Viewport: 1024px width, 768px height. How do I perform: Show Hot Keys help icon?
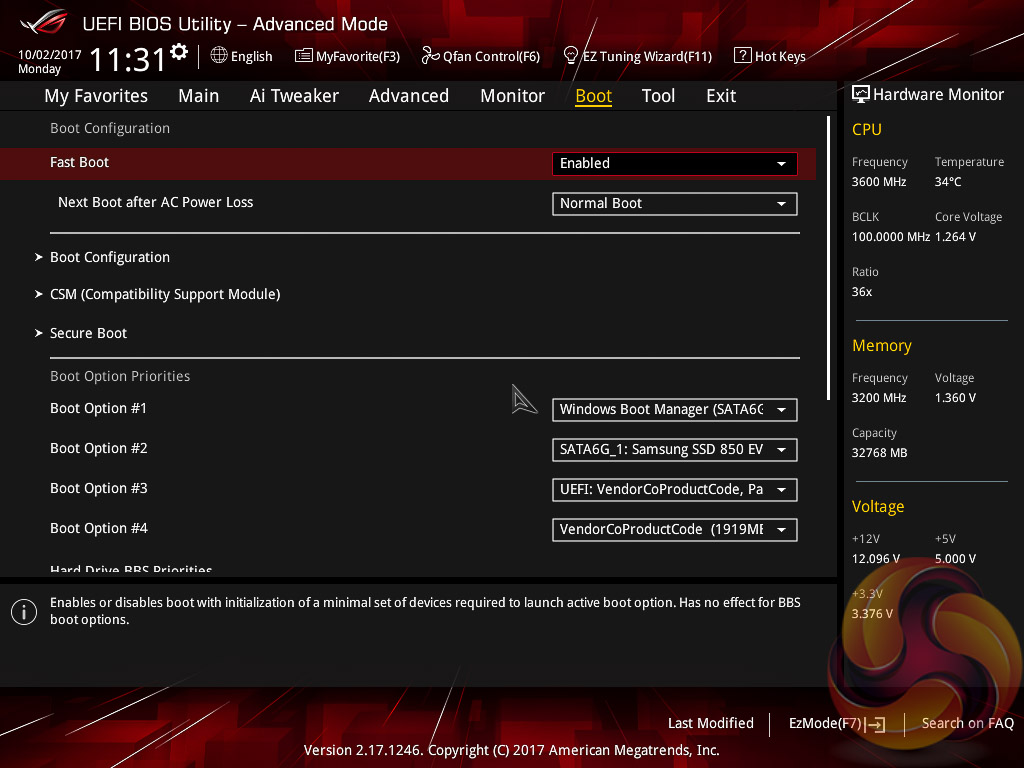tap(742, 56)
